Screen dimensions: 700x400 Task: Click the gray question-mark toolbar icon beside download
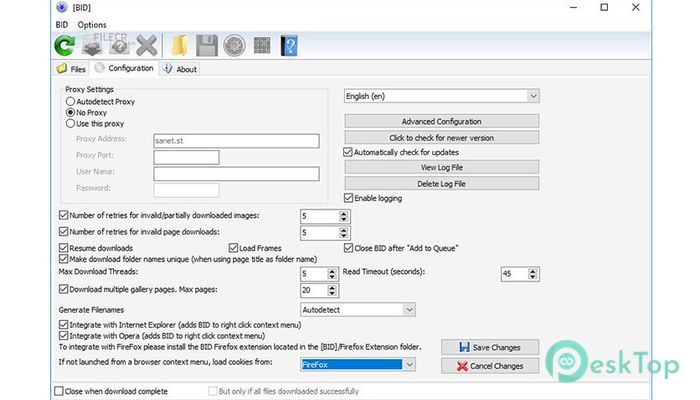(119, 46)
